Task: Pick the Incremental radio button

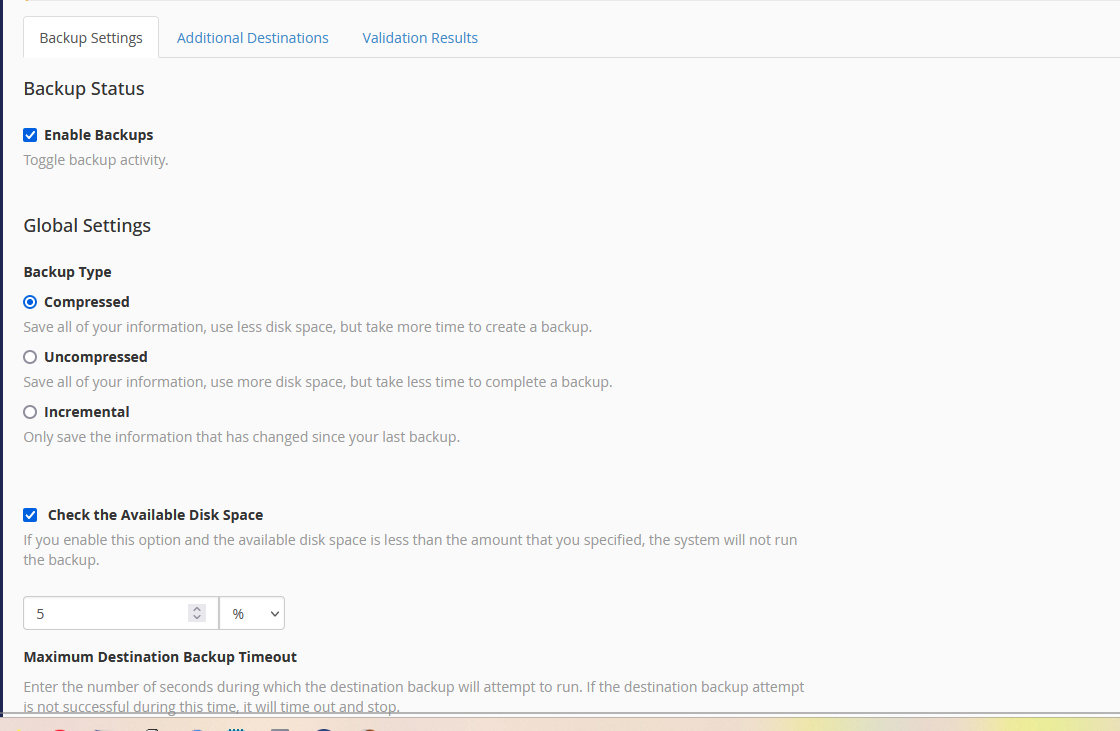Action: point(30,412)
